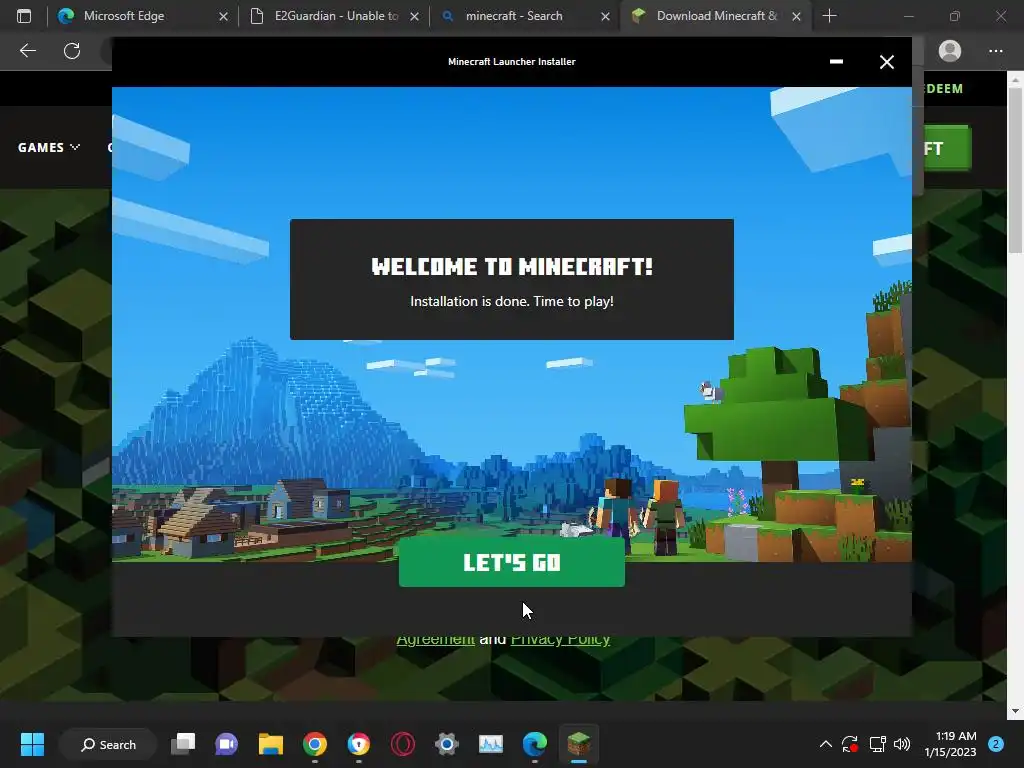Switch to the E2Guardian tab

click(333, 16)
